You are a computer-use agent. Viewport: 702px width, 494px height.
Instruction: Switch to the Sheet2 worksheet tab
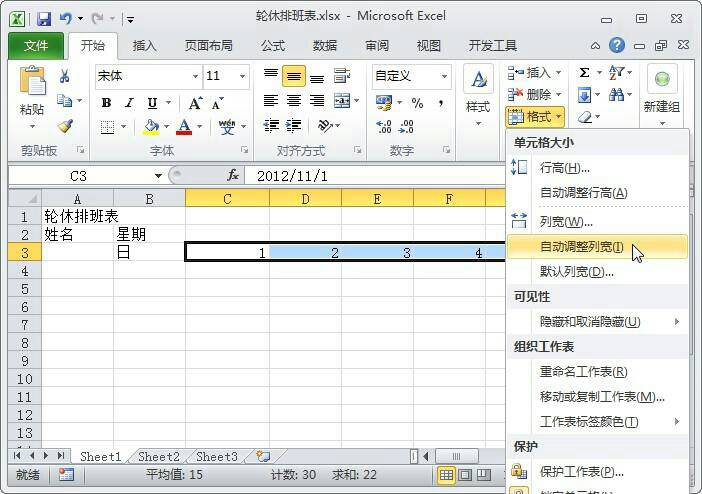[159, 456]
